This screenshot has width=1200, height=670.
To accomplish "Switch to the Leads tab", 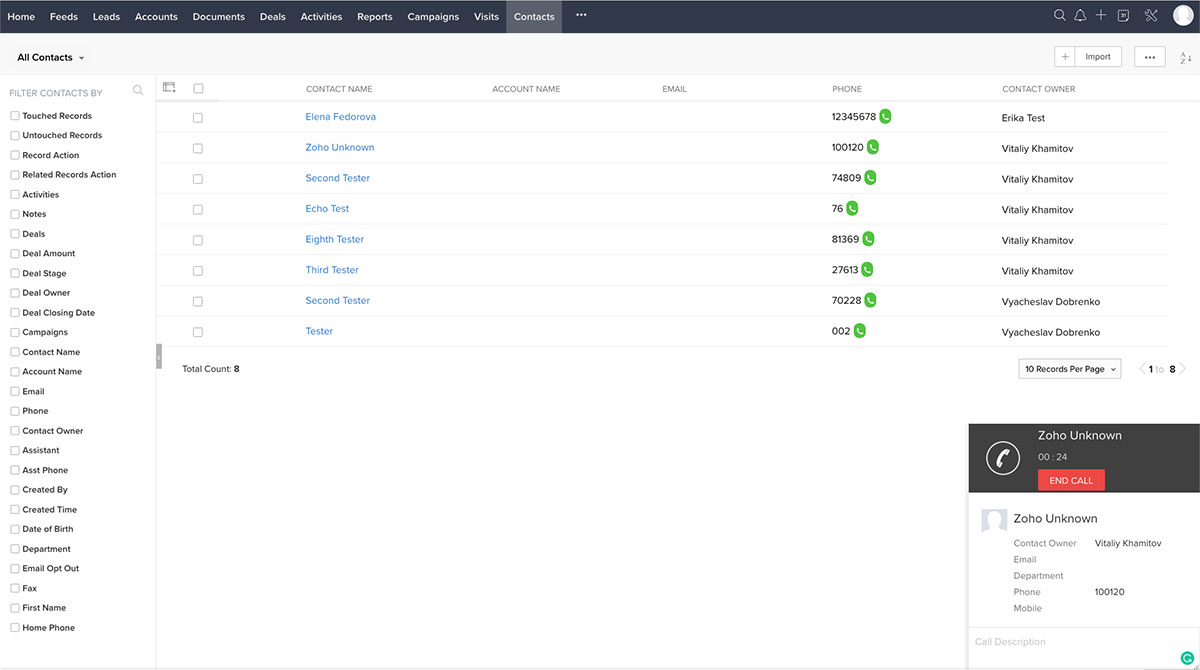I will 106,17.
